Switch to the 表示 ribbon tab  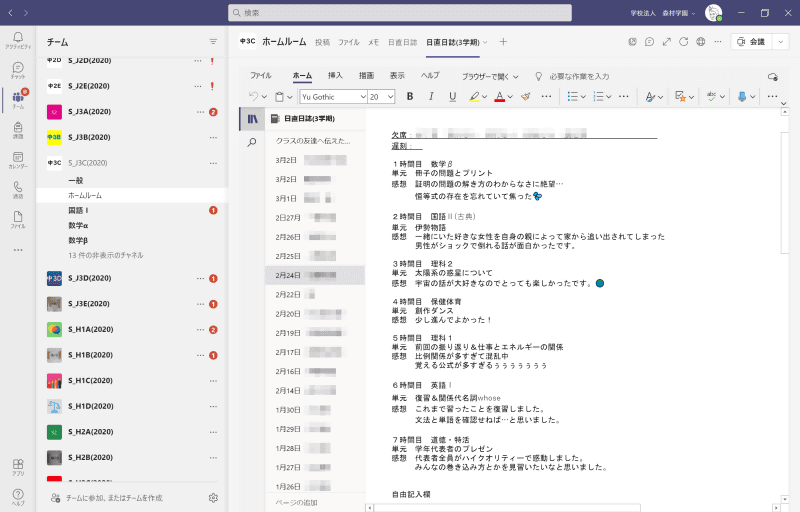click(x=397, y=75)
